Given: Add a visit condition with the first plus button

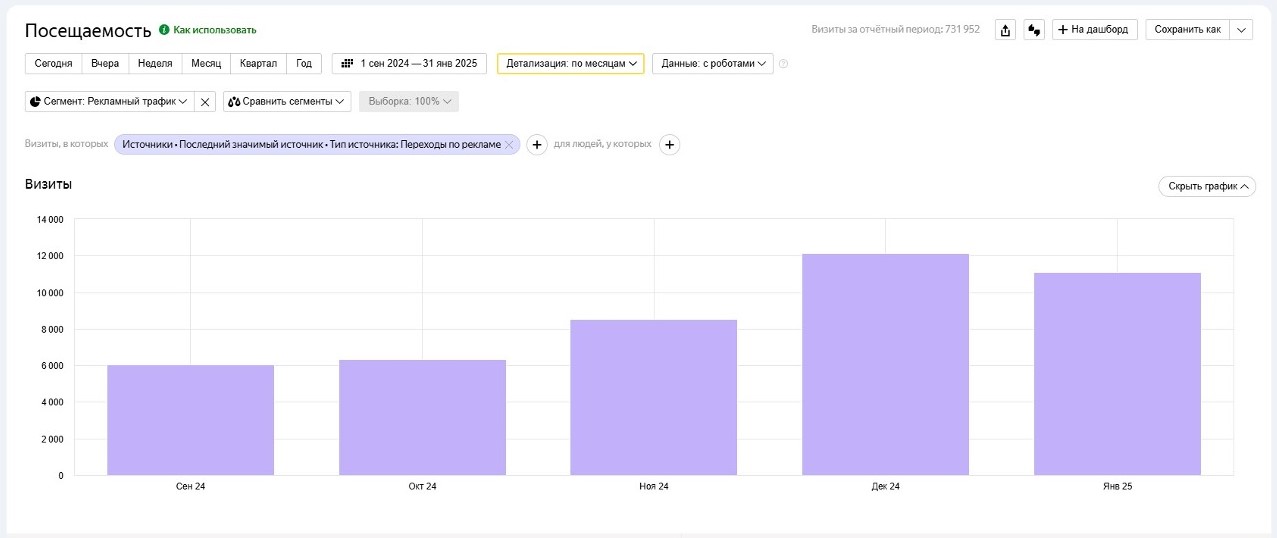Looking at the screenshot, I should click(x=537, y=145).
